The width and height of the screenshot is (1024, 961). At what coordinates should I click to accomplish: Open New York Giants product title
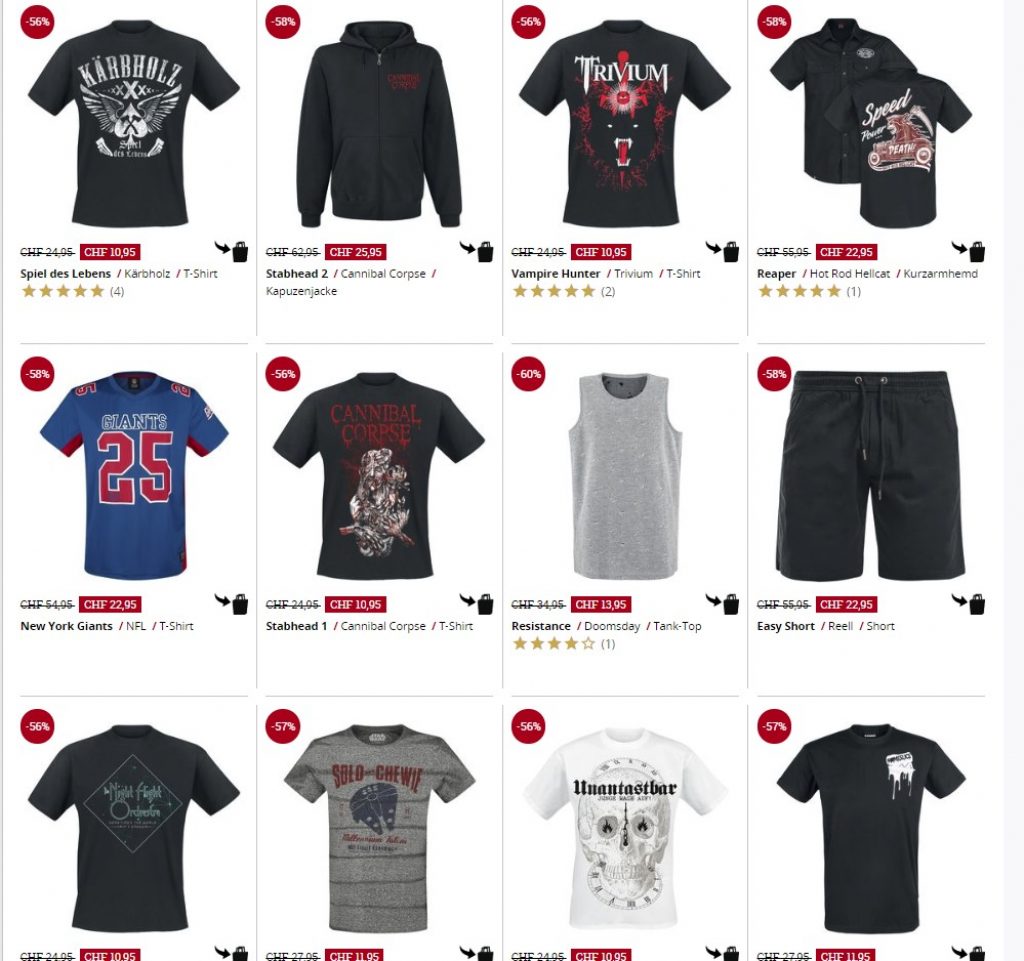[67, 626]
